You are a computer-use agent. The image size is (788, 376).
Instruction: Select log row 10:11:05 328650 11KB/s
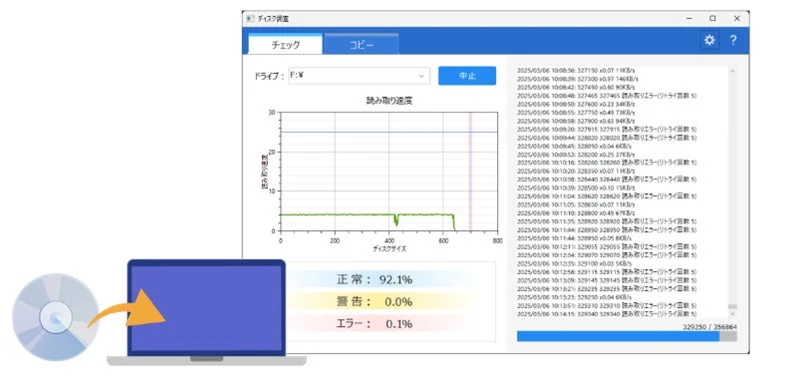point(576,205)
